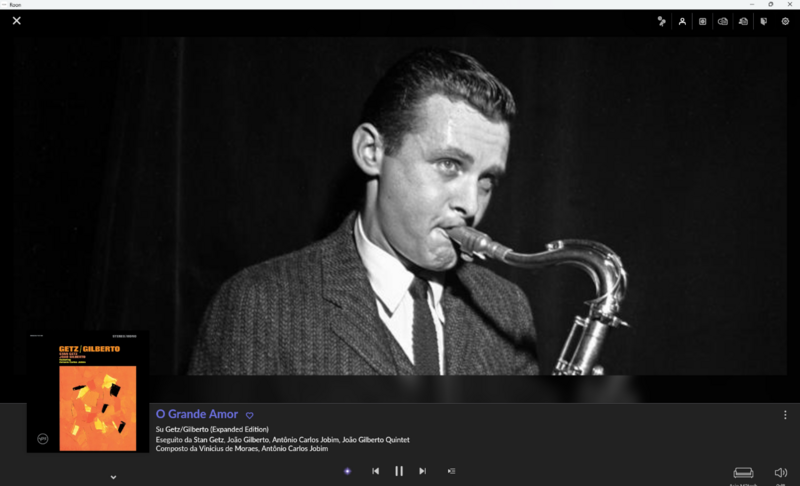800x486 pixels.
Task: Toggle Roon Radio with the purple star icon
Action: pyautogui.click(x=347, y=471)
